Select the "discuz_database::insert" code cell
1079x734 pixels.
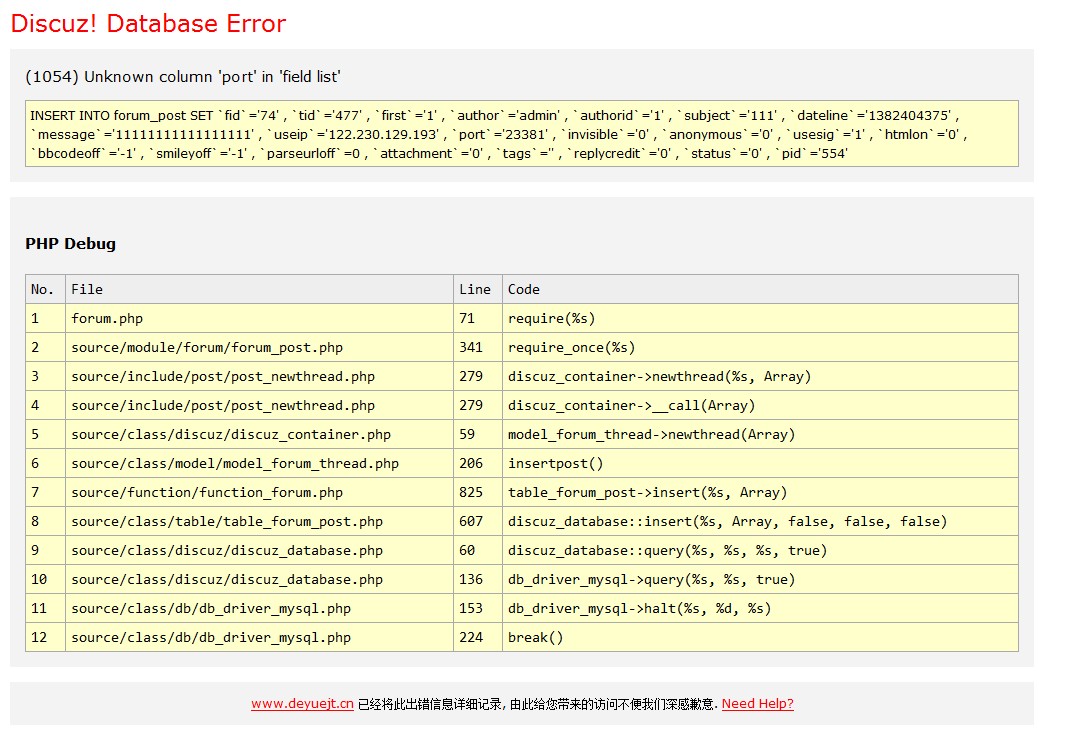pos(760,521)
